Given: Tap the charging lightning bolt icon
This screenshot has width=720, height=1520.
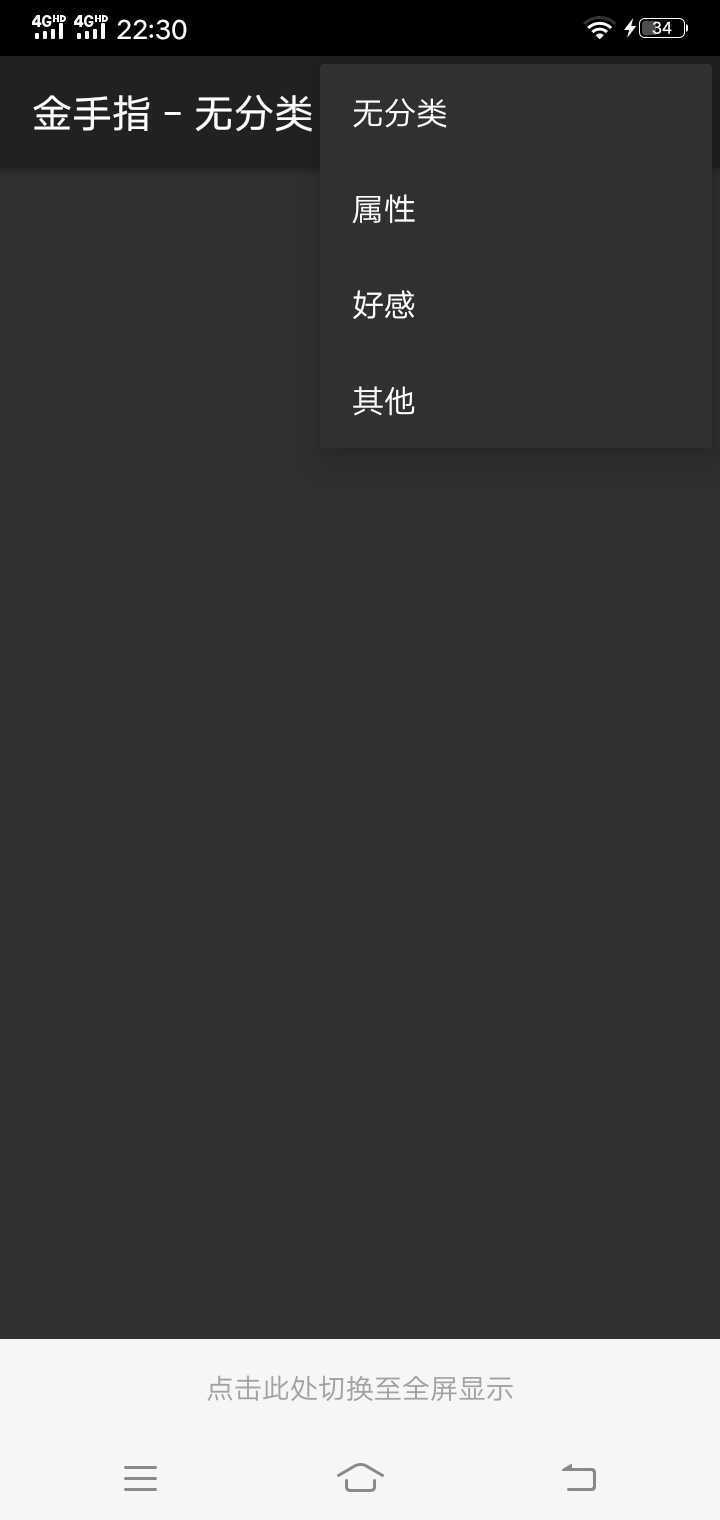Looking at the screenshot, I should tap(630, 28).
